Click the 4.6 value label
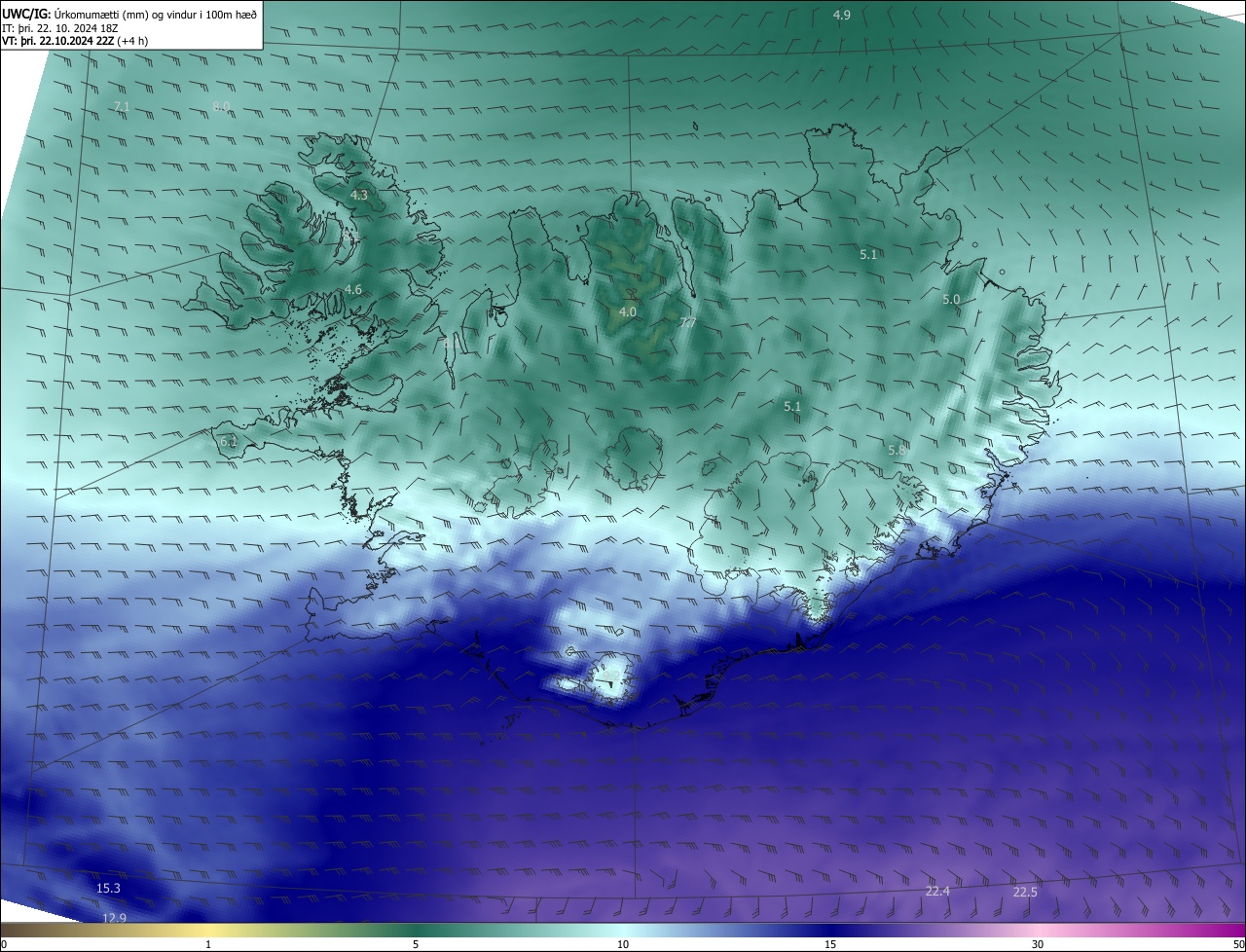This screenshot has width=1246, height=952. pyautogui.click(x=353, y=289)
